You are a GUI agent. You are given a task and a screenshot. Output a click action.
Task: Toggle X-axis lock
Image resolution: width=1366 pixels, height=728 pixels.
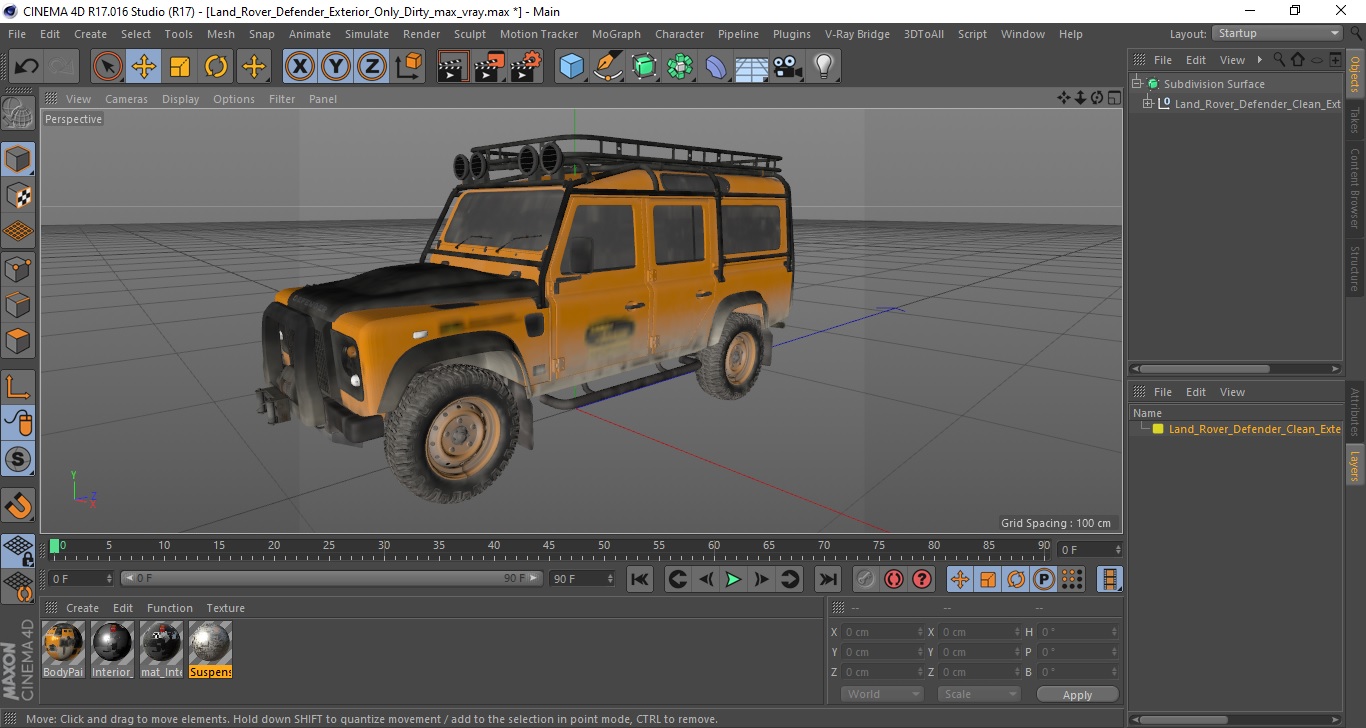[x=300, y=67]
